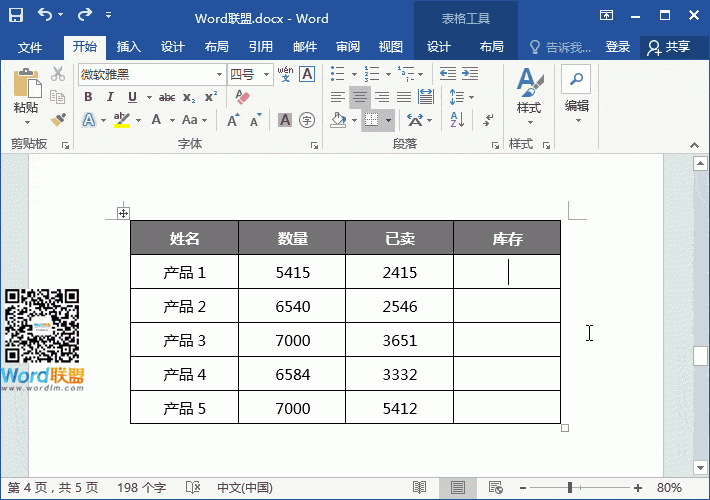
Task: Switch to the 审阅 Review tab
Action: click(348, 47)
